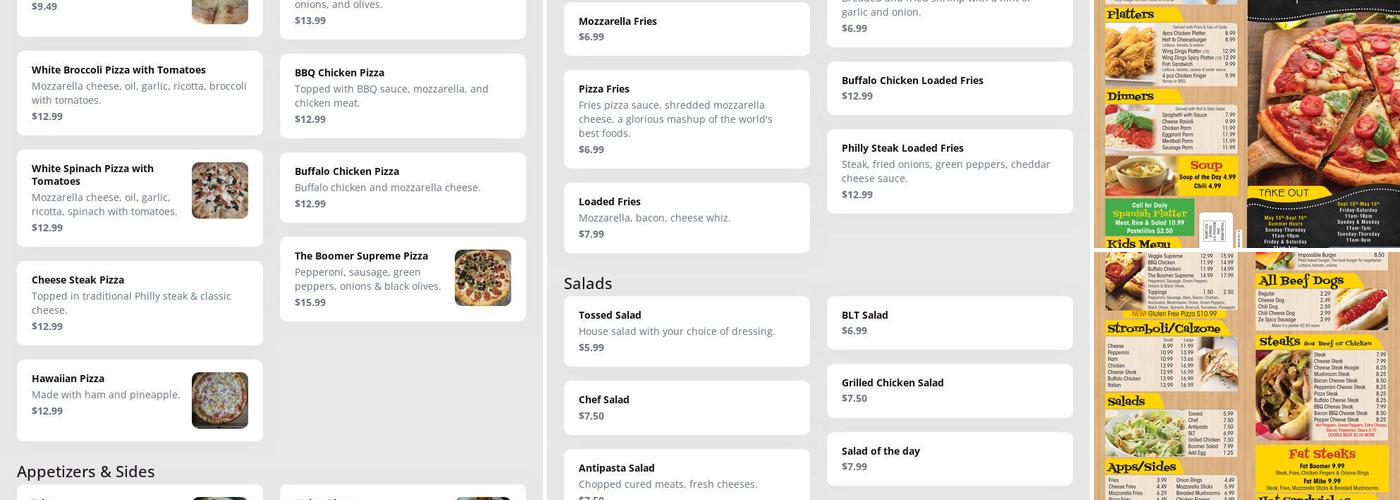Open the top printed menu photo
This screenshot has width=1400, height=500.
[x=1247, y=123]
